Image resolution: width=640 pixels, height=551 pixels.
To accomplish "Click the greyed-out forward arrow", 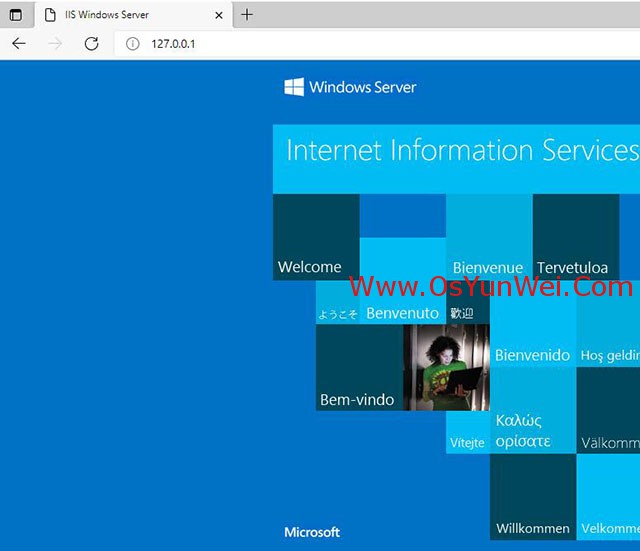I will click(x=55, y=43).
